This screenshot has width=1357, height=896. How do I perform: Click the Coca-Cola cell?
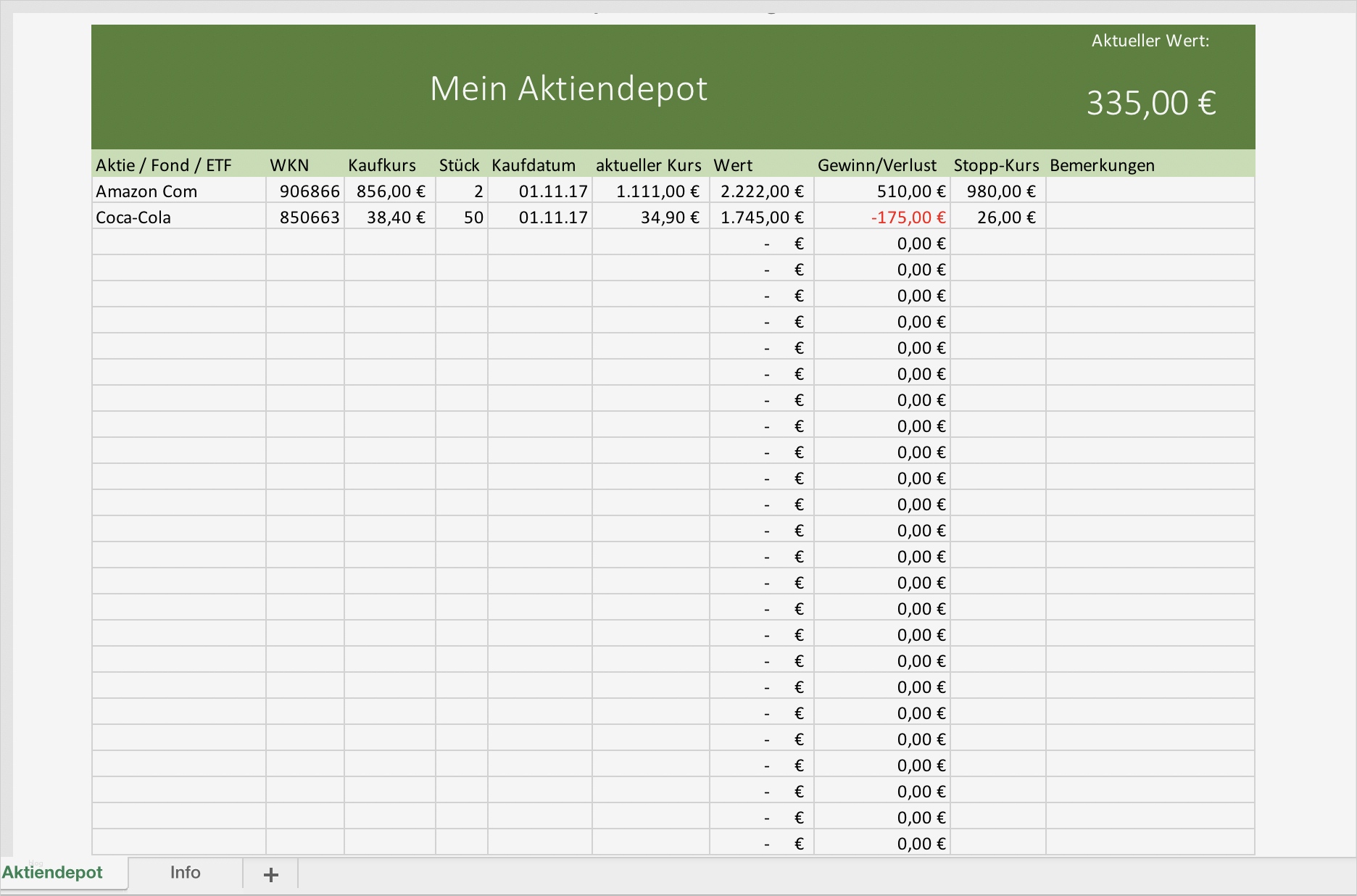click(x=179, y=217)
